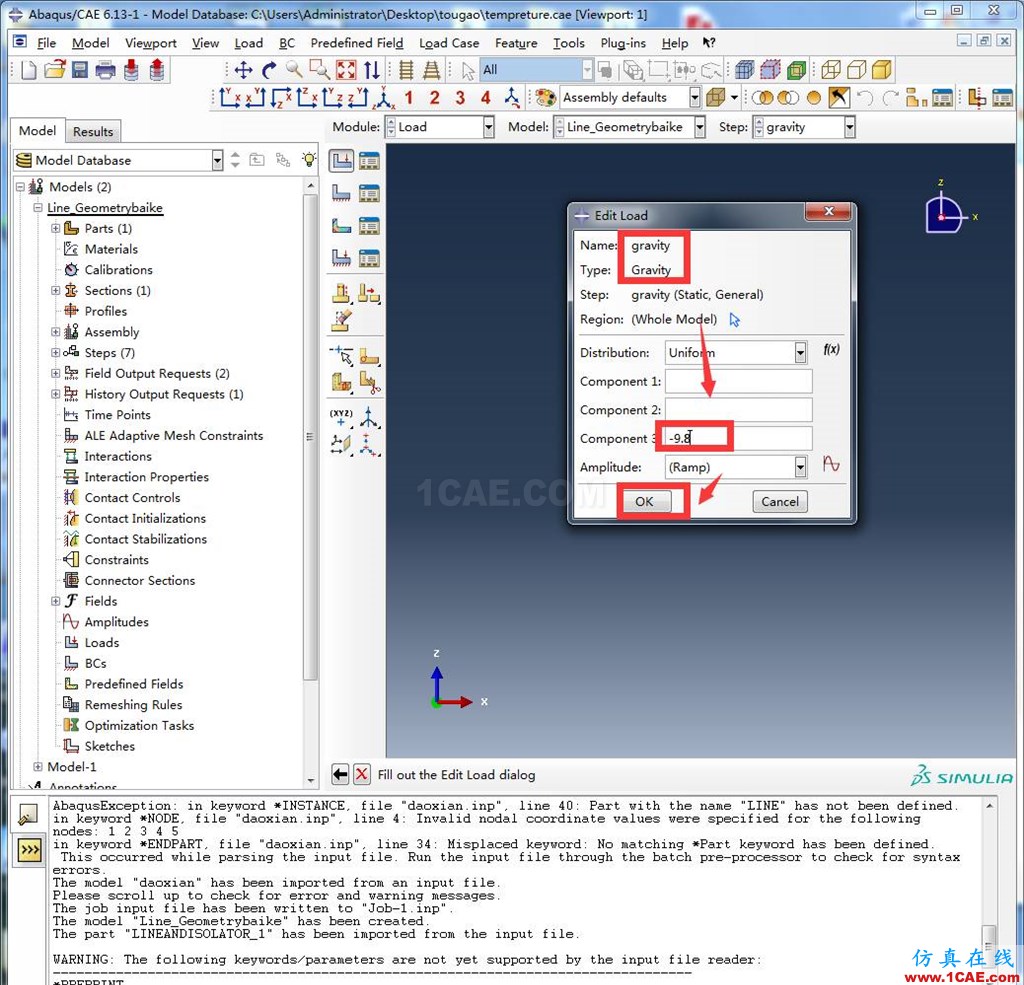Expand the Steps (7) node

(x=56, y=353)
